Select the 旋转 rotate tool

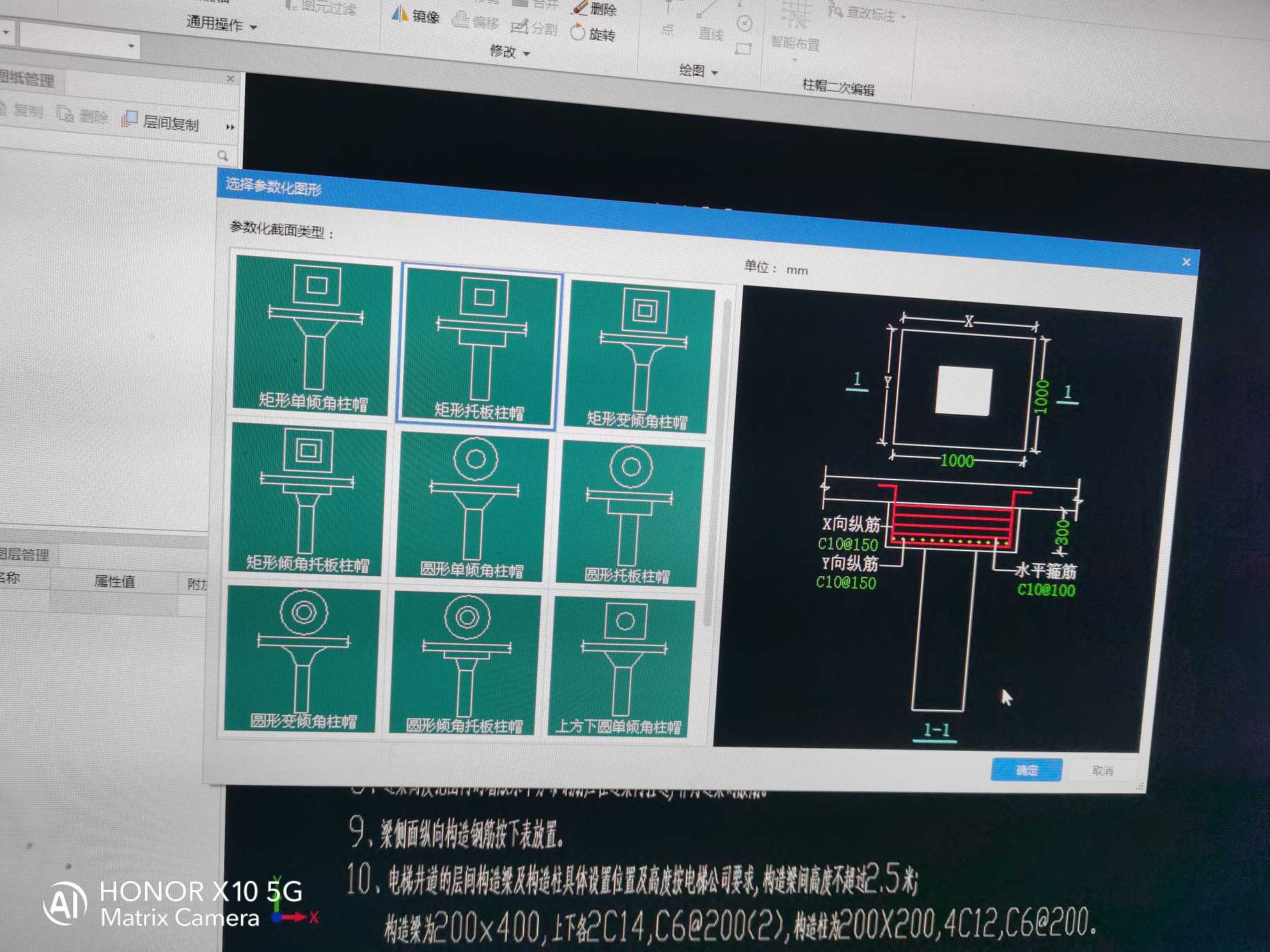coord(593,33)
